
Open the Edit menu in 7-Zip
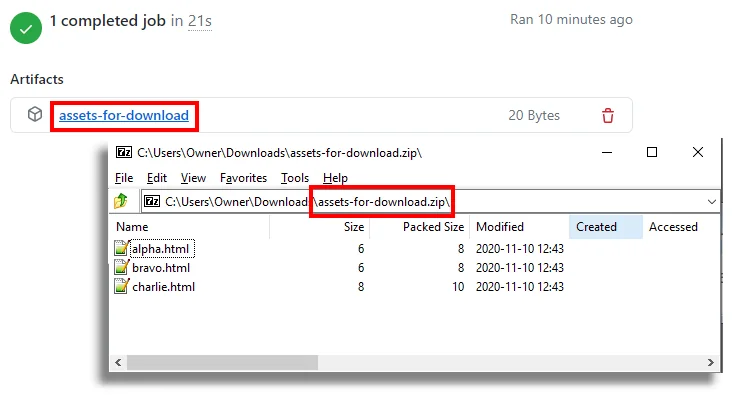click(x=157, y=178)
